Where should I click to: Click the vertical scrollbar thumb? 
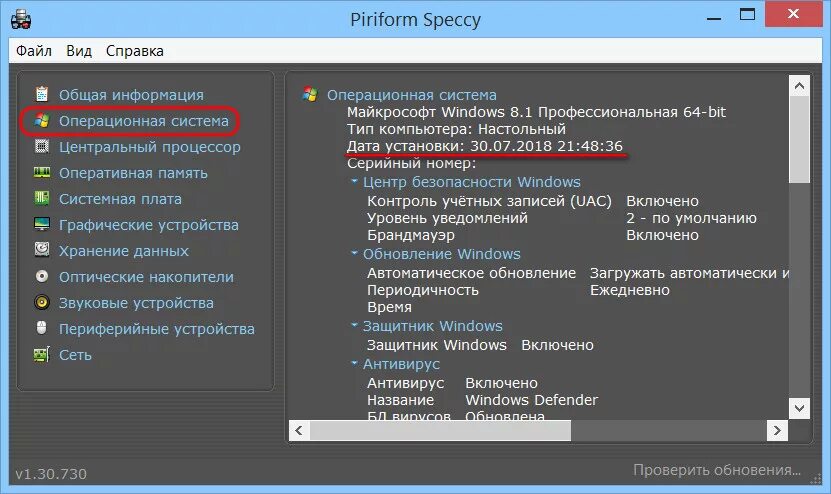pyautogui.click(x=799, y=139)
